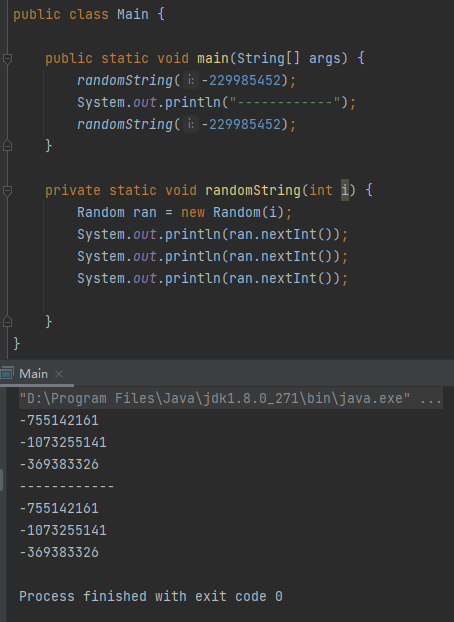Click the java.exe command line in the console
454x622 pixels.
[x=231, y=398]
